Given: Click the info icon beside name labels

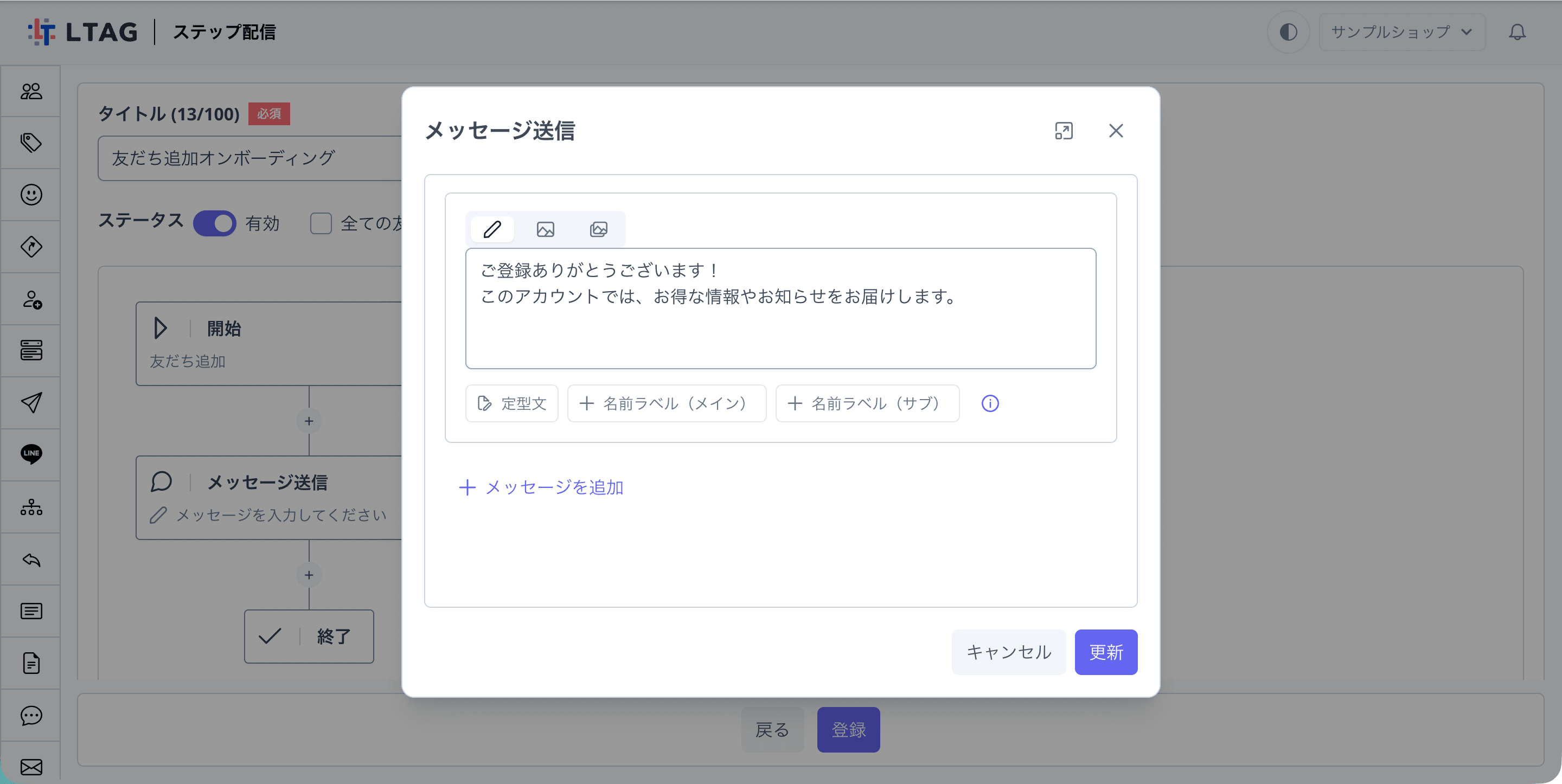Looking at the screenshot, I should pos(990,403).
